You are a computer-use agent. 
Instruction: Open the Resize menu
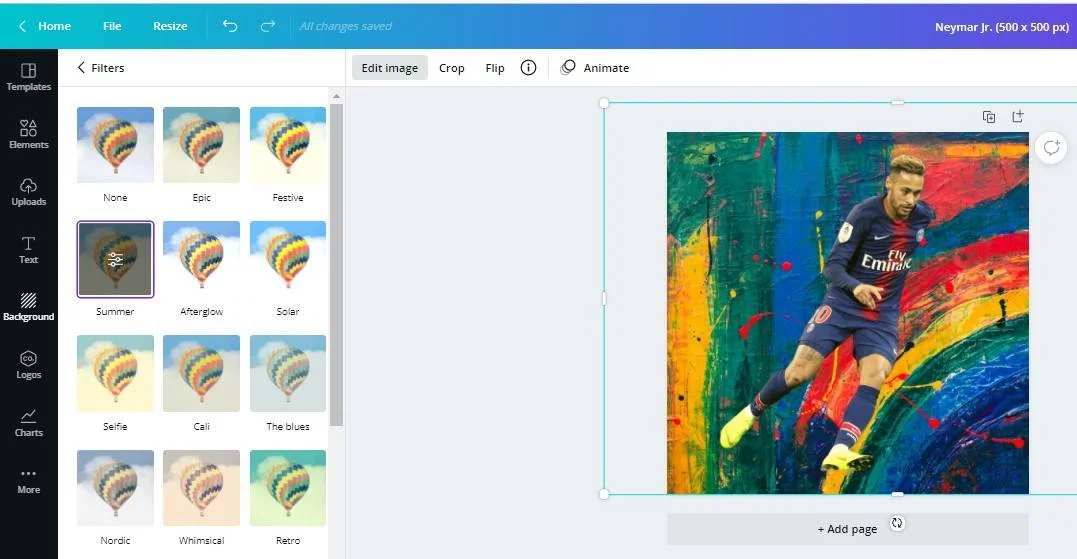tap(170, 26)
